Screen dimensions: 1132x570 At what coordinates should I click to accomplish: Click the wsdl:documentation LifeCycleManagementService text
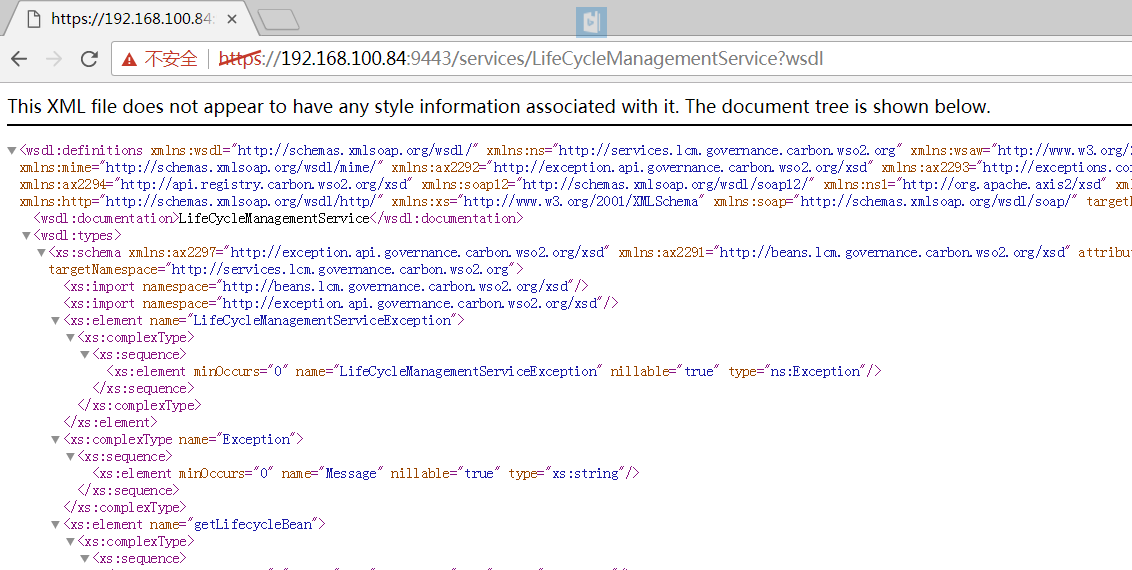coord(274,218)
